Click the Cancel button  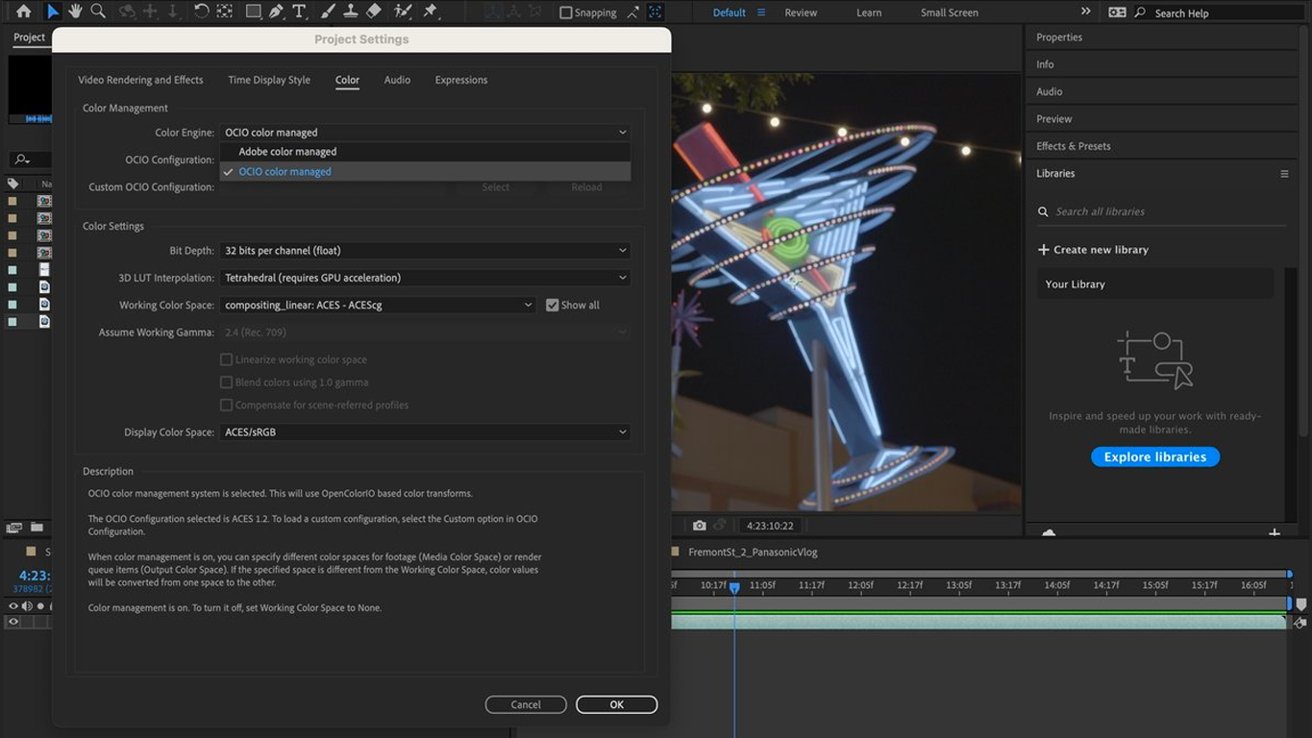coord(526,705)
